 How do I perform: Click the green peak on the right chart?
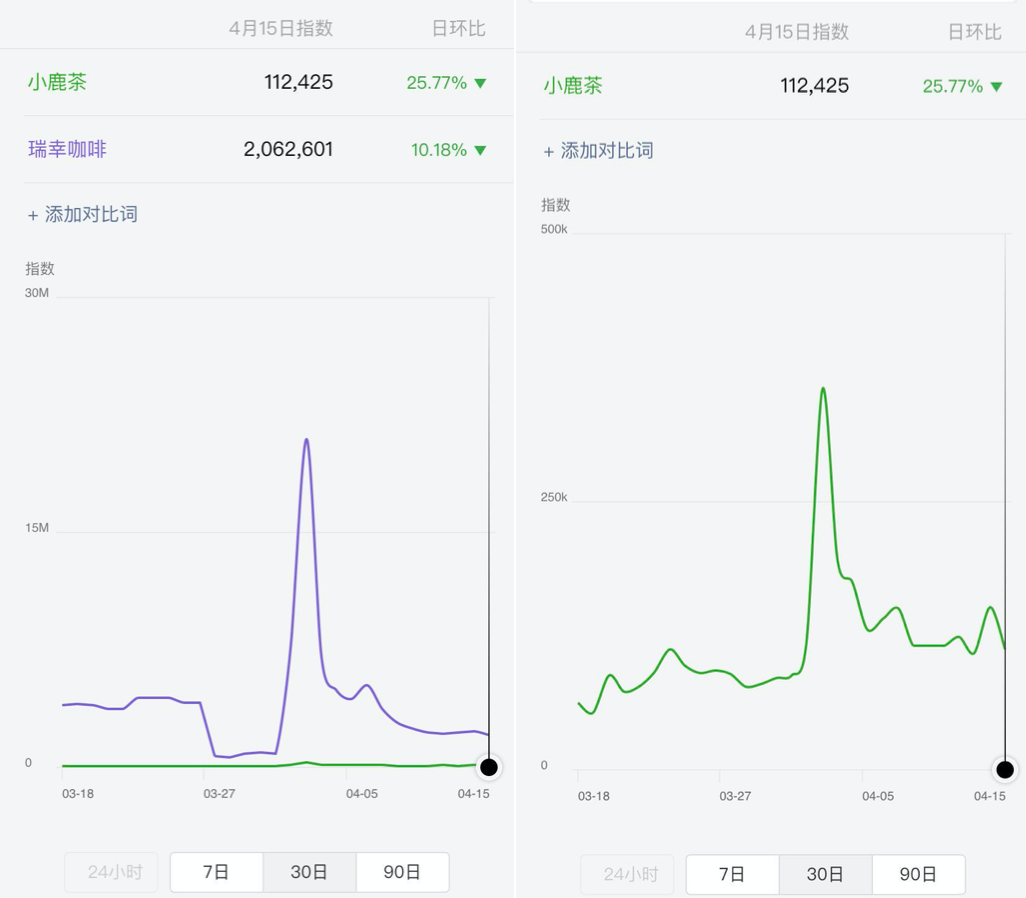point(823,389)
